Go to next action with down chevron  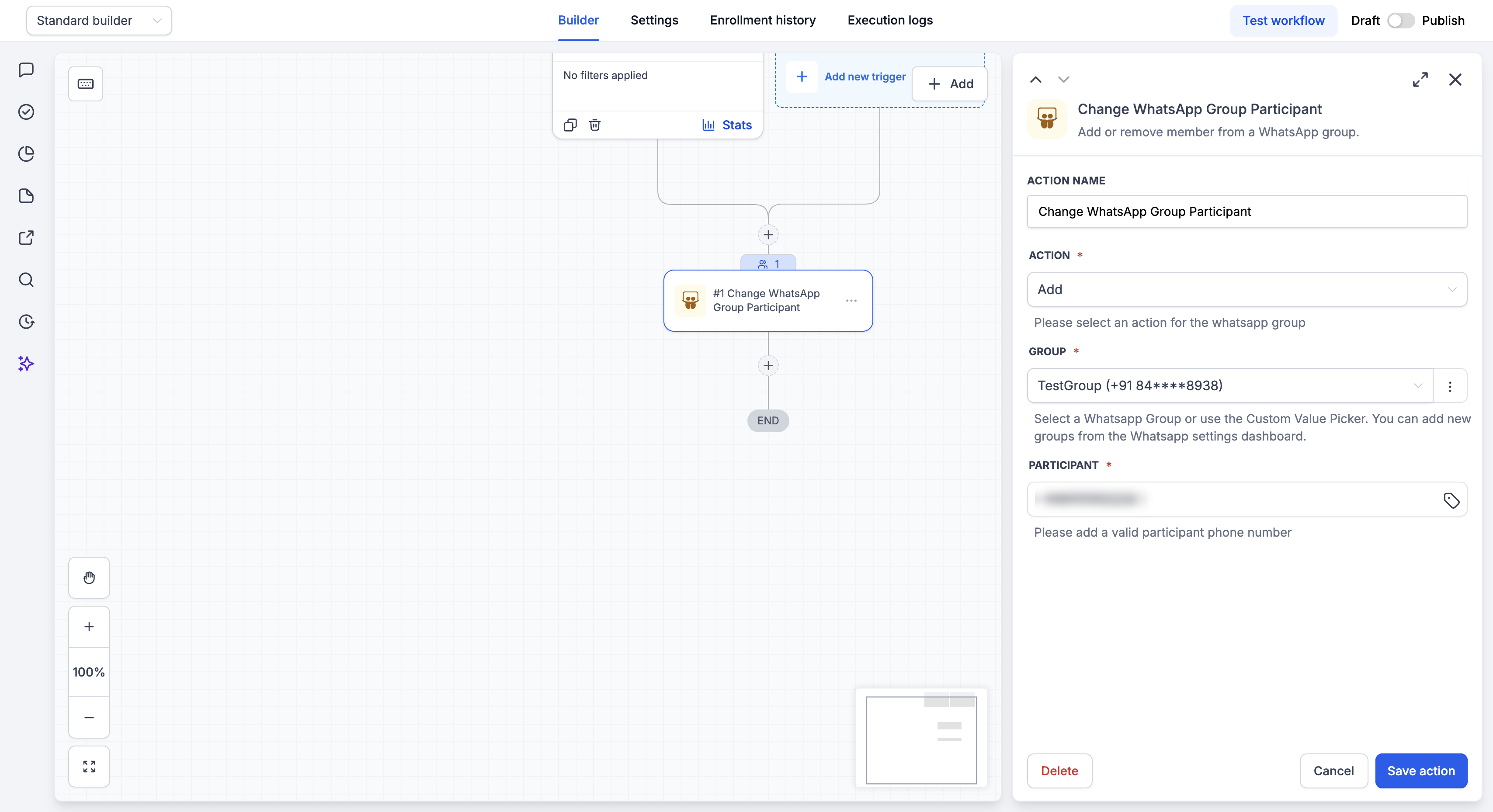point(1063,80)
